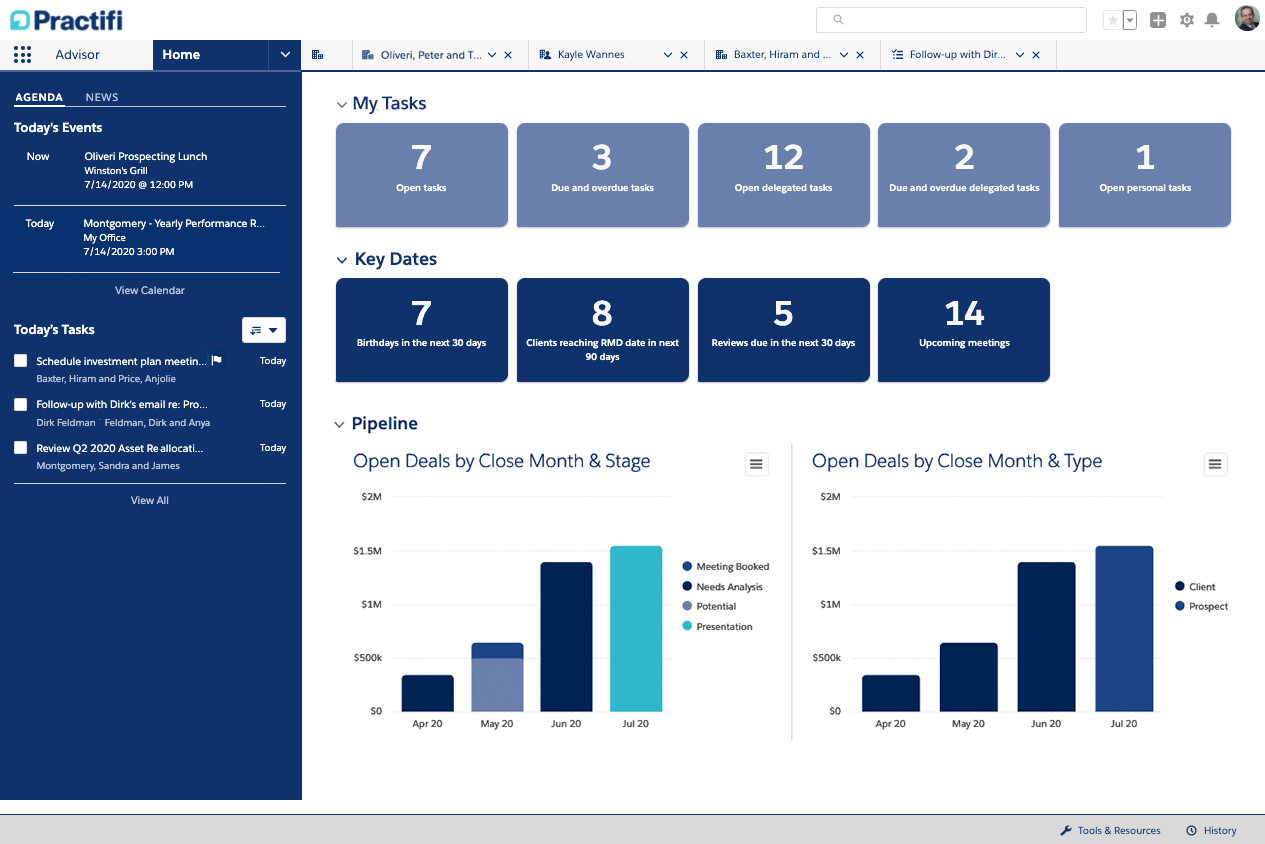The image size is (1265, 844).
Task: Check off Schedule investment plan meeting task
Action: 21,360
